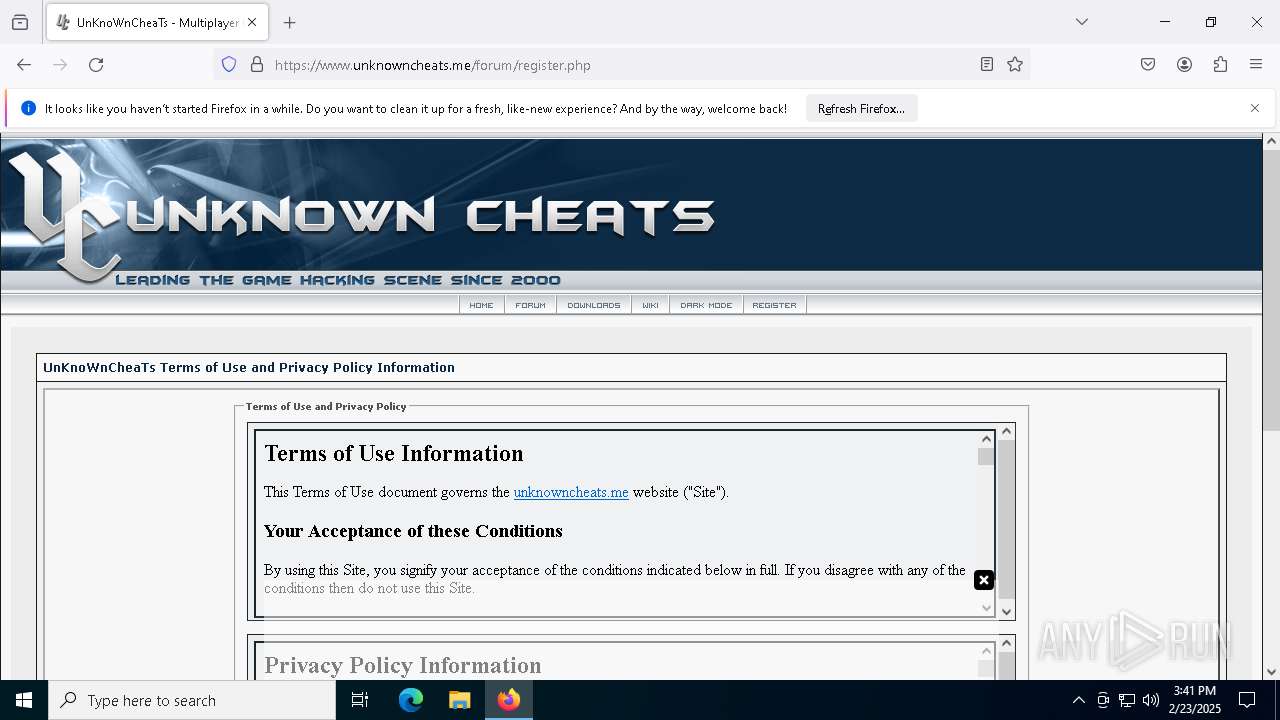Screen dimensions: 1280x720
Task: Click the Terms of Use Information heading
Action: pyautogui.click(x=394, y=453)
